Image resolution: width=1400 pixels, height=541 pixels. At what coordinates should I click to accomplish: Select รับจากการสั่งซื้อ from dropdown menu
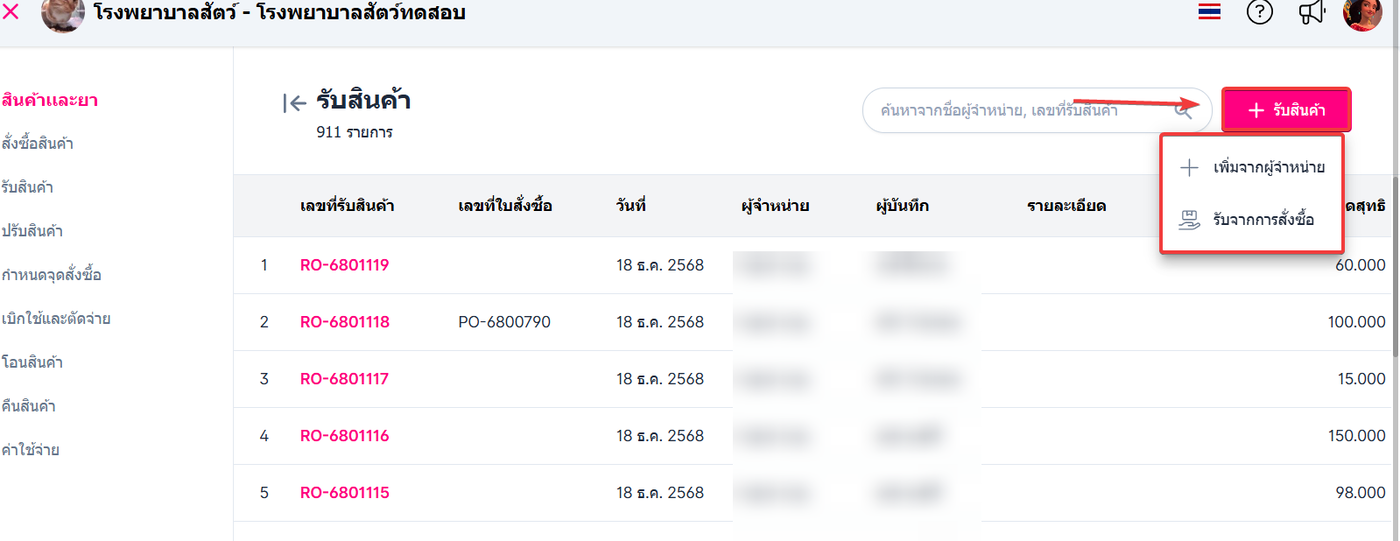1263,219
